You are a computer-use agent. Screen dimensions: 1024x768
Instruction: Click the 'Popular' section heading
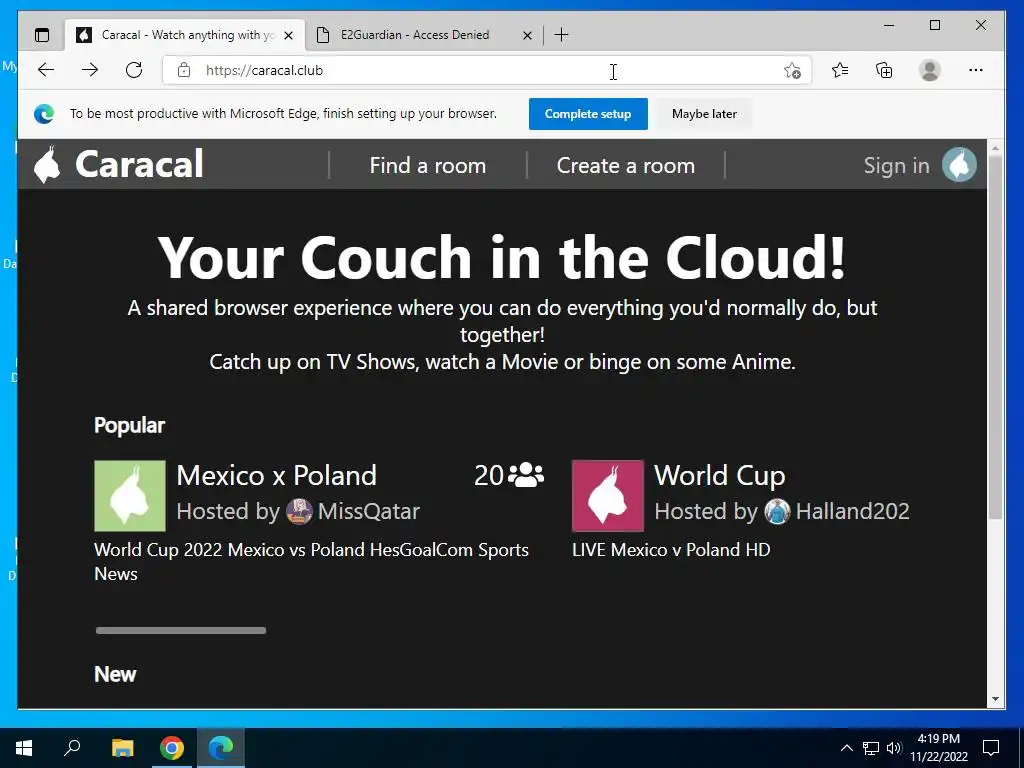129,425
